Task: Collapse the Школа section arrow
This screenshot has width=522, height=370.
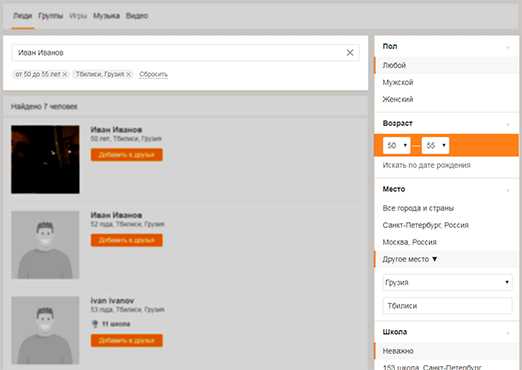Action: point(508,333)
